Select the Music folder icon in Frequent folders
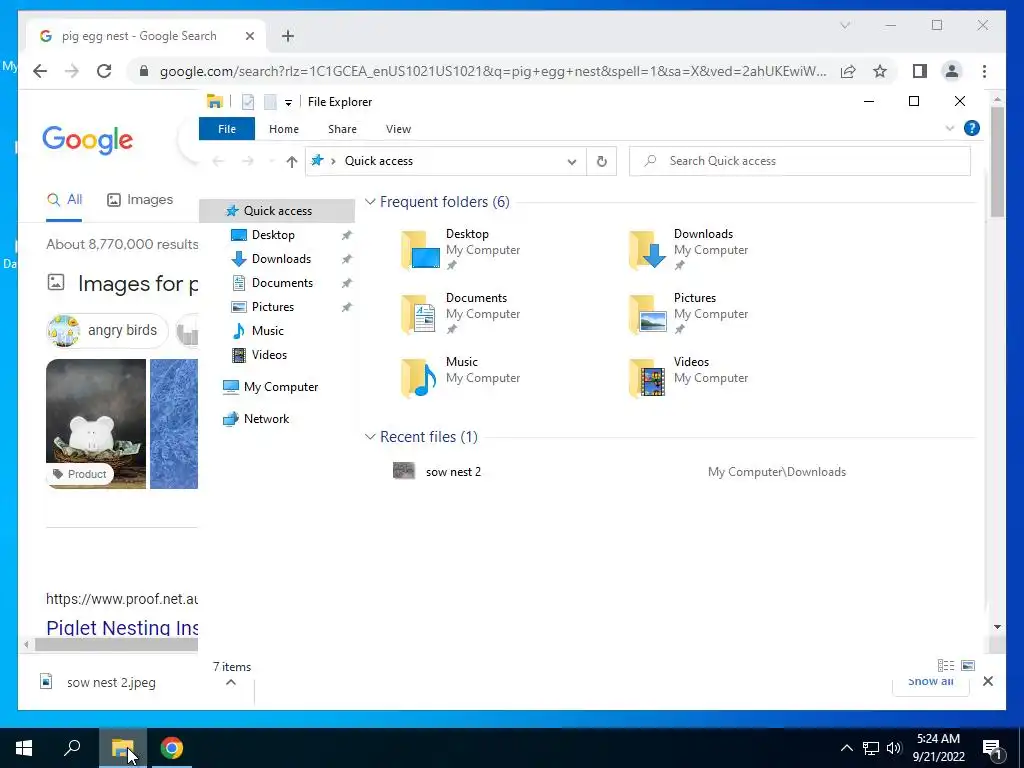This screenshot has width=1024, height=768. pyautogui.click(x=419, y=377)
